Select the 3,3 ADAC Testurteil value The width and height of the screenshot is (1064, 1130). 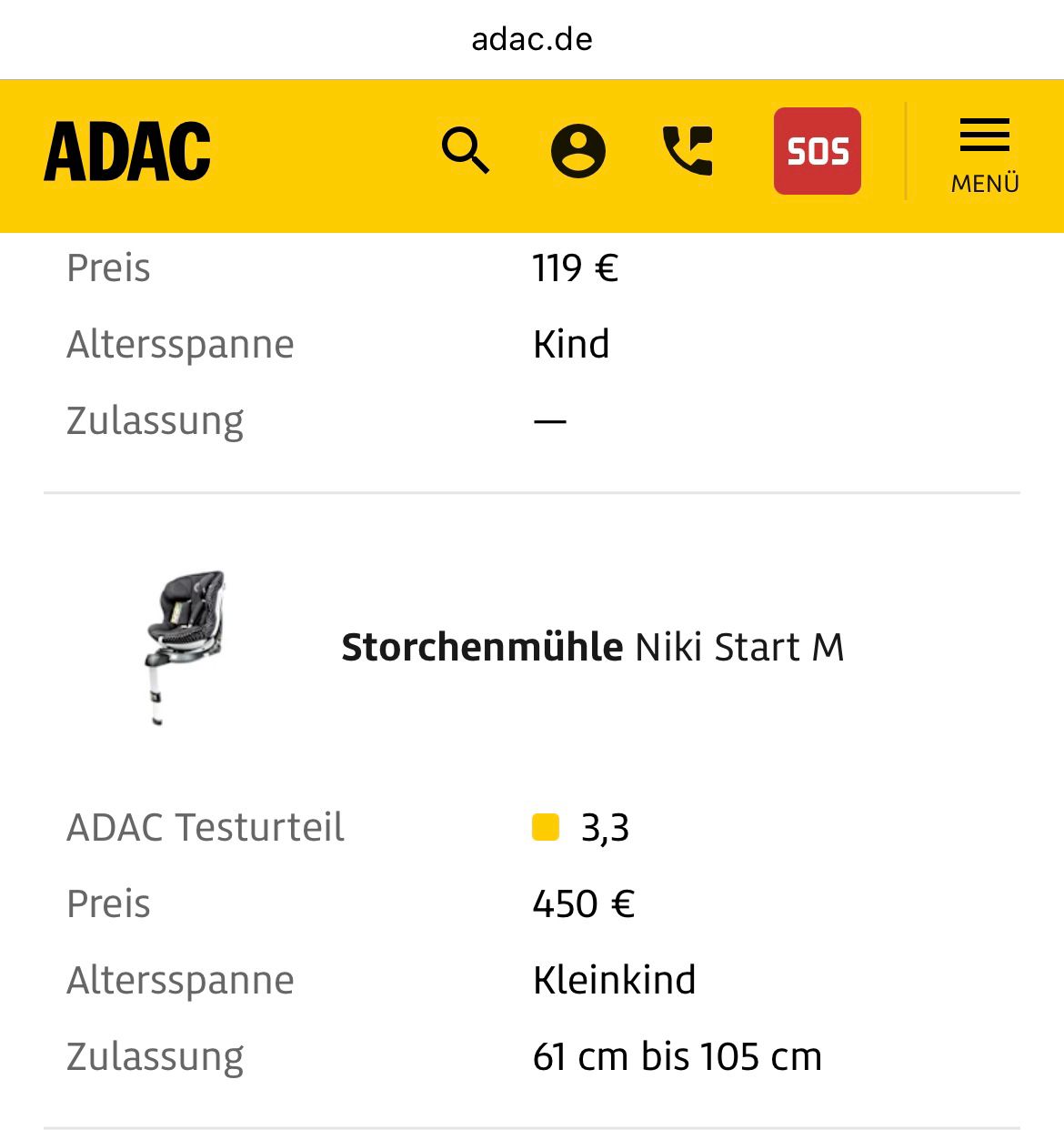(605, 828)
